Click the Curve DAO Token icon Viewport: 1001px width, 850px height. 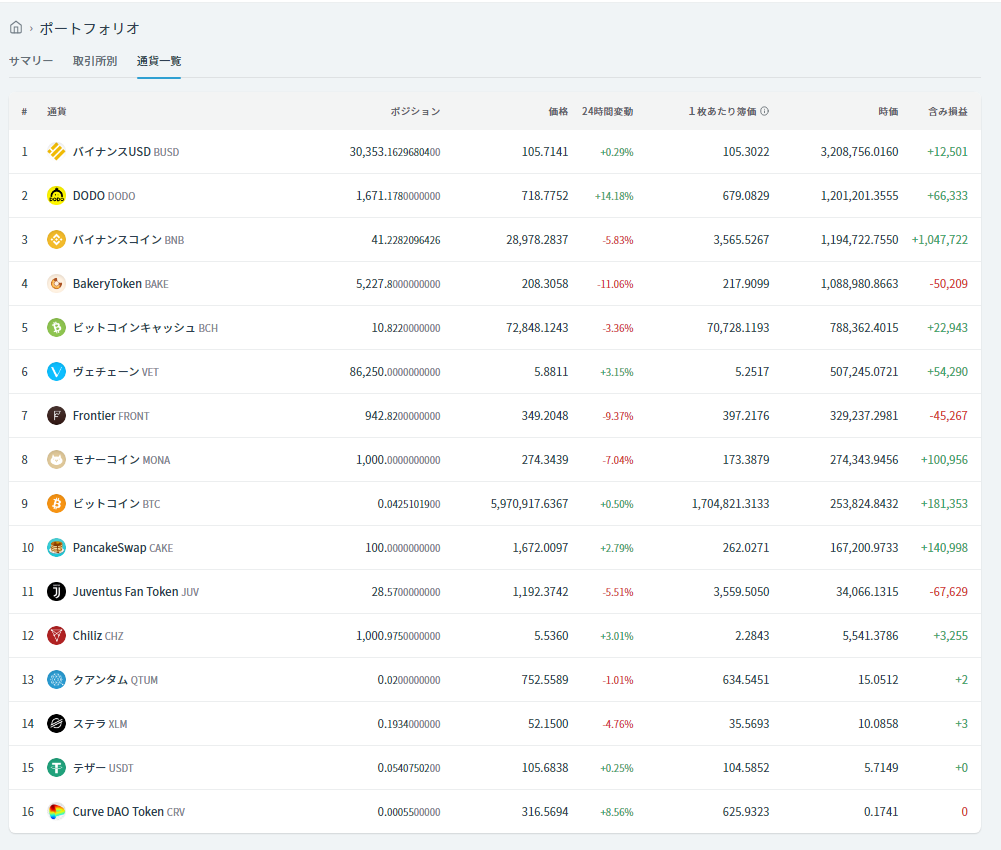click(56, 812)
